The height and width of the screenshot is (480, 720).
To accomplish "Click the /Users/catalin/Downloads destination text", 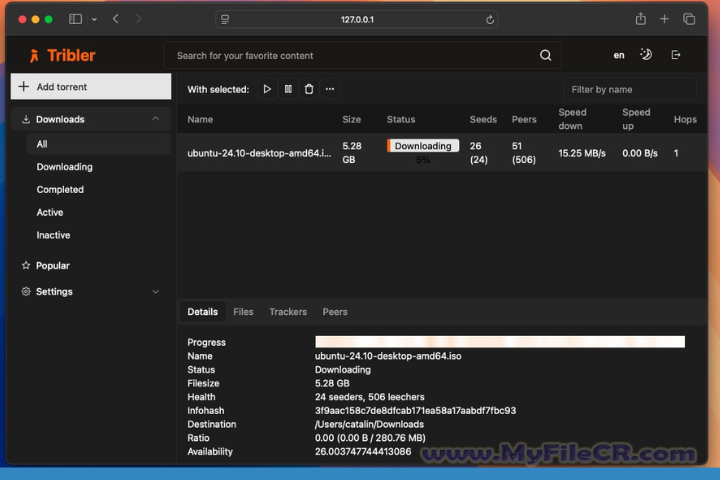I will (x=369, y=424).
